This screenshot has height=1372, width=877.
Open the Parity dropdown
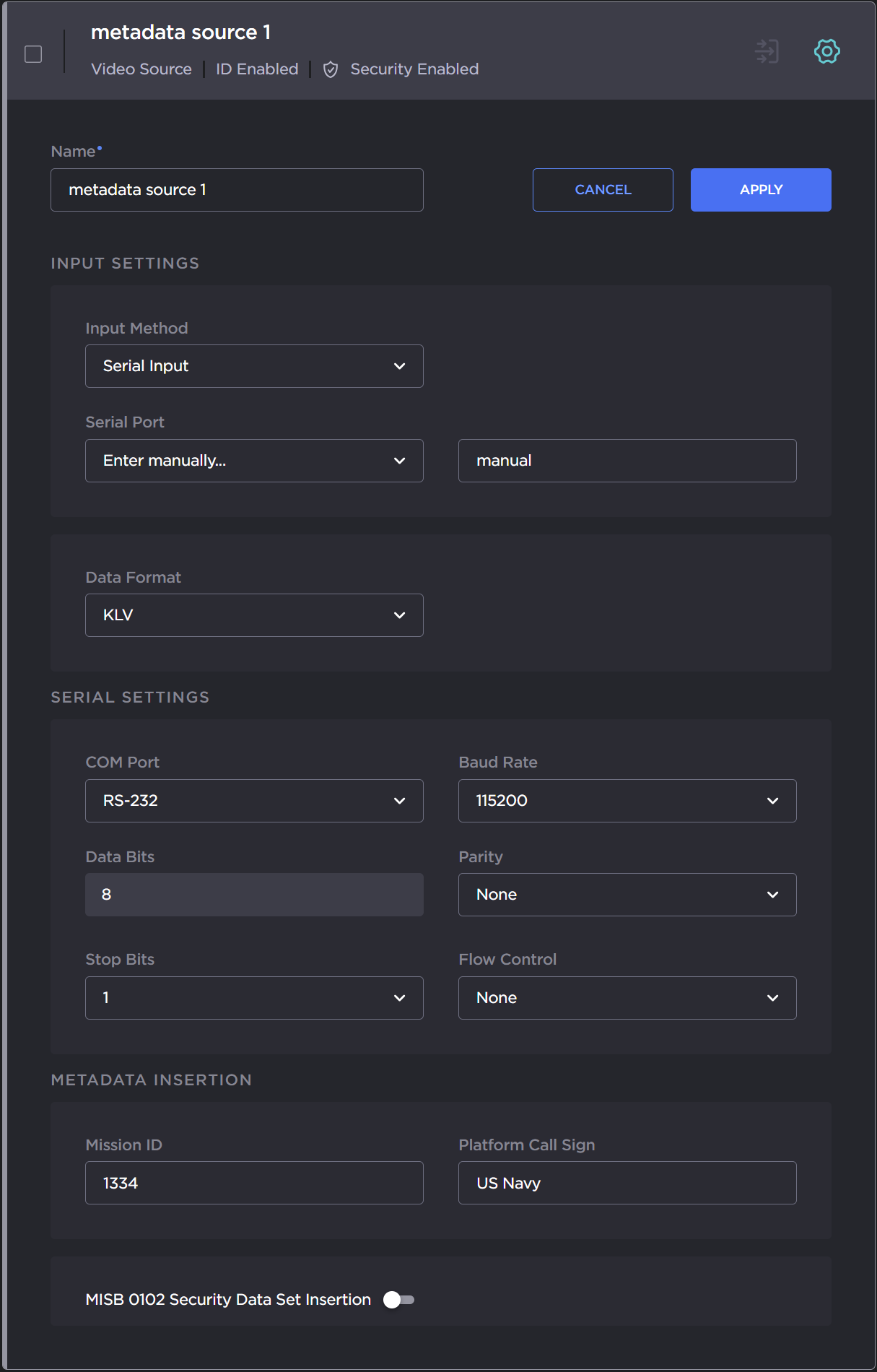pos(627,895)
